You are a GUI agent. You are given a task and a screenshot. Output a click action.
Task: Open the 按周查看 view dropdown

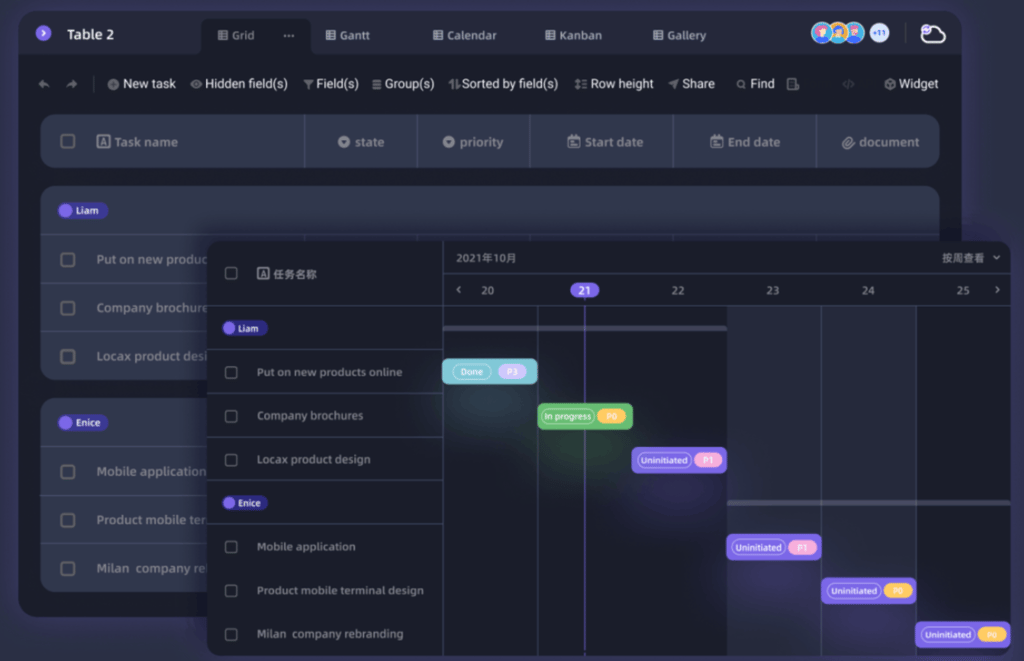pyautogui.click(x=970, y=258)
